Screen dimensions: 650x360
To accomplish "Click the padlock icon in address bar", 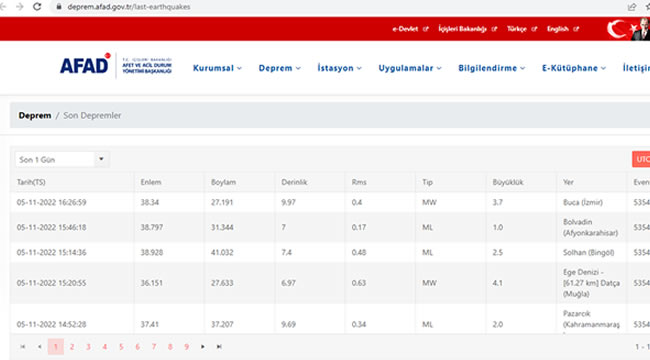I will (x=59, y=7).
